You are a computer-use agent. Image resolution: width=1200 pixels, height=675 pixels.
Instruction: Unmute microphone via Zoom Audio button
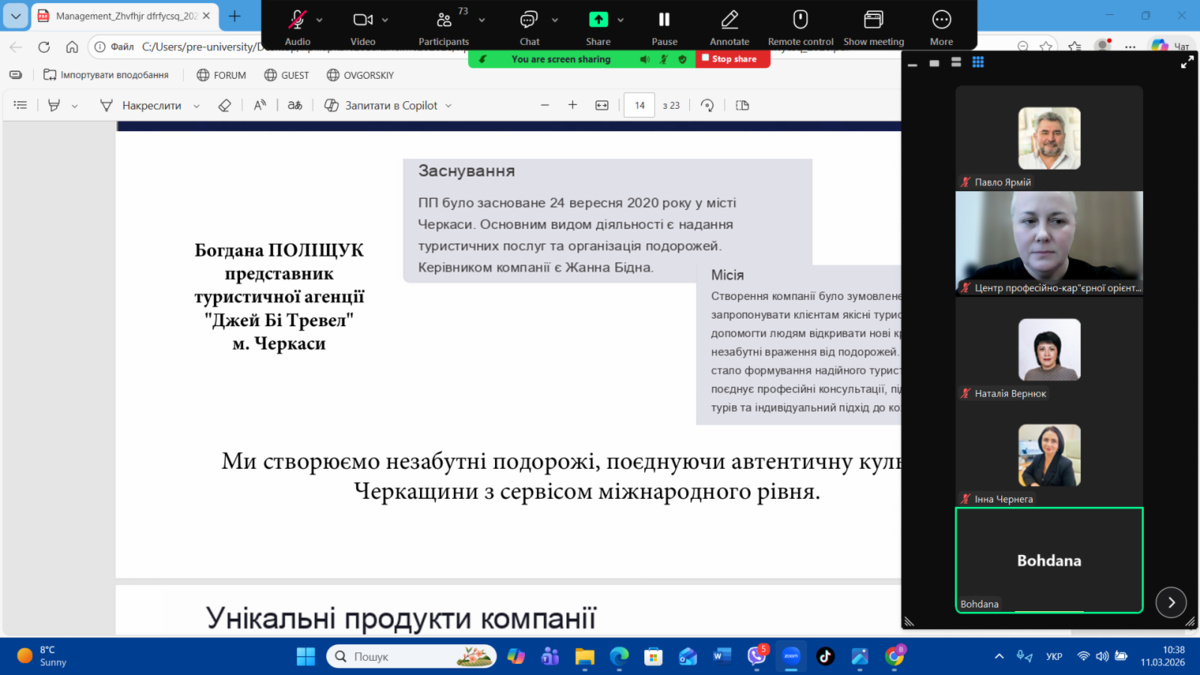pos(297,21)
